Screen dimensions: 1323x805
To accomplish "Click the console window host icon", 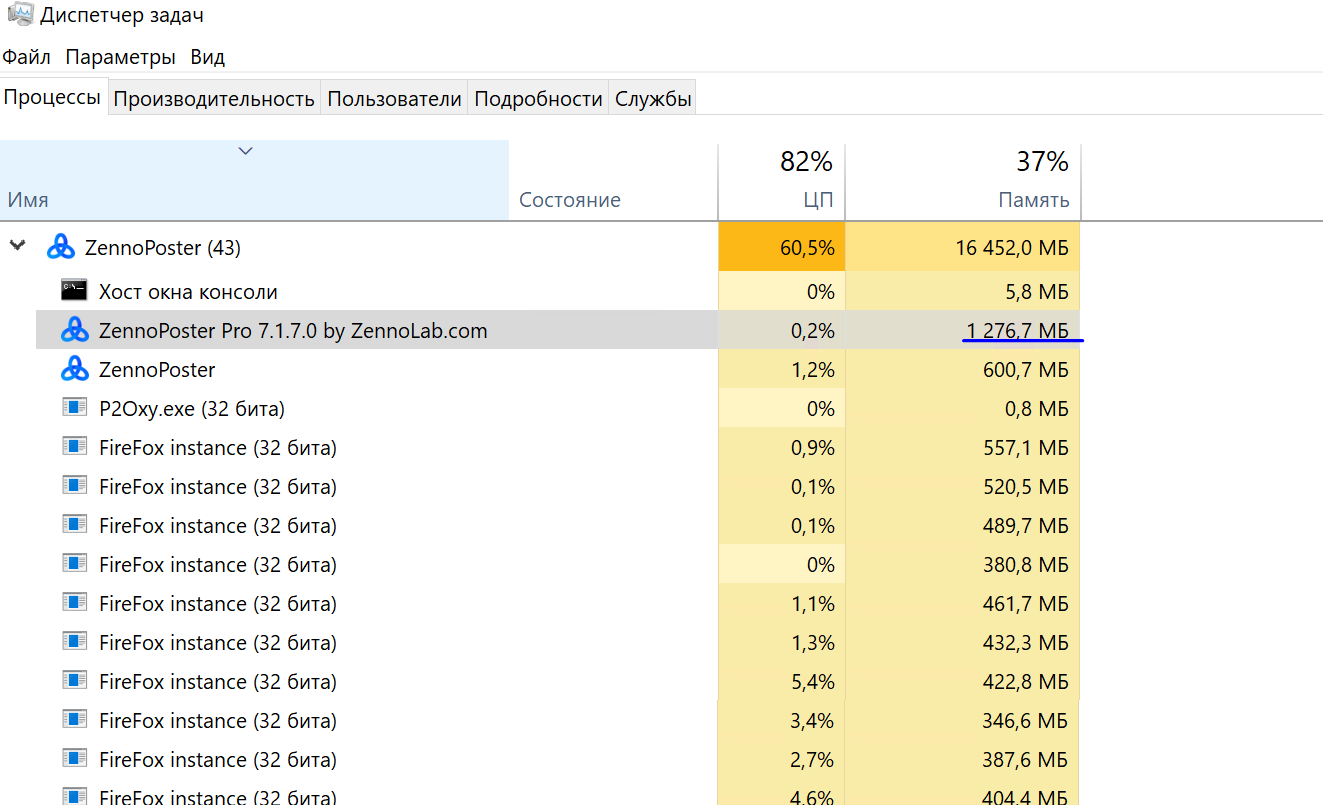I will click(x=74, y=291).
